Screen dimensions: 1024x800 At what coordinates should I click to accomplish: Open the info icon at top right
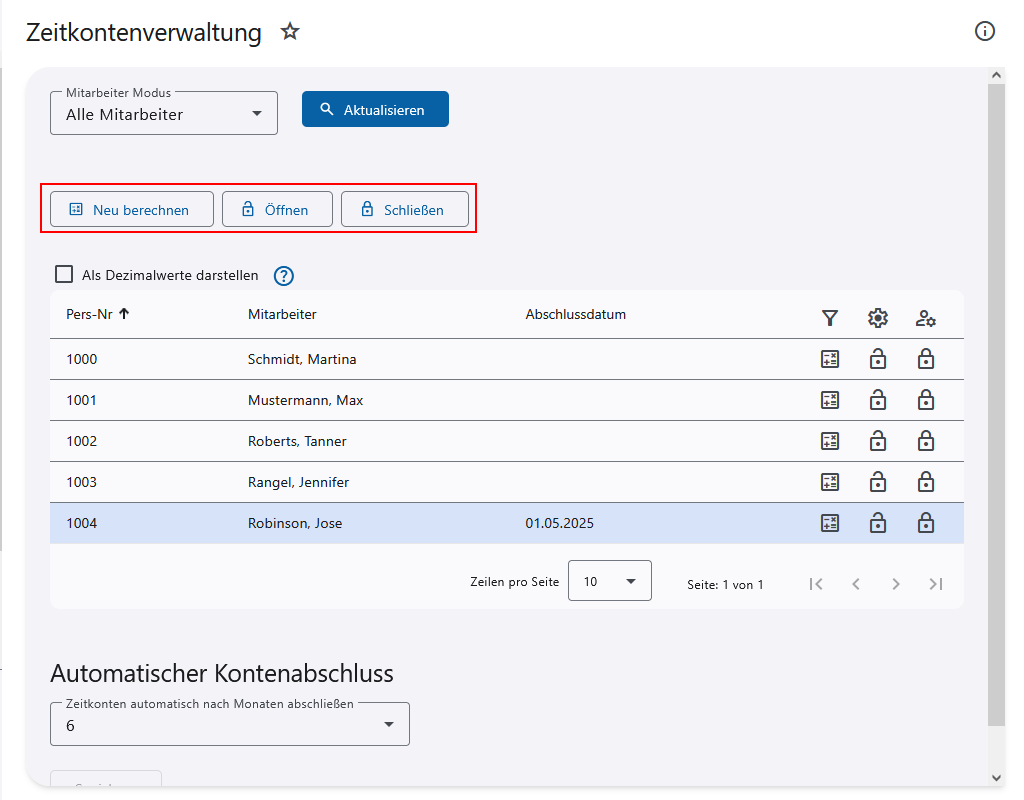click(985, 31)
